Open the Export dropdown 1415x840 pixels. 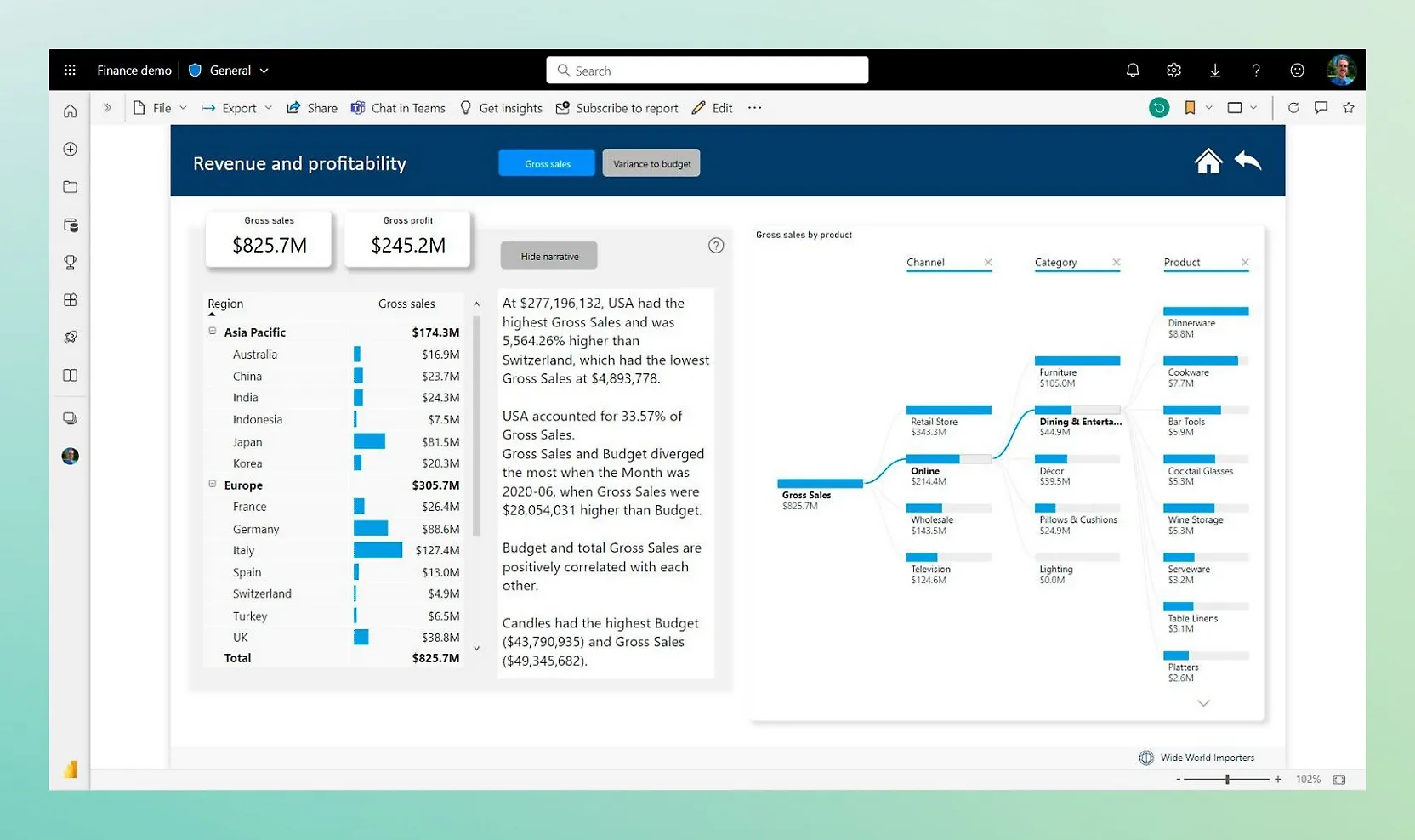[237, 108]
